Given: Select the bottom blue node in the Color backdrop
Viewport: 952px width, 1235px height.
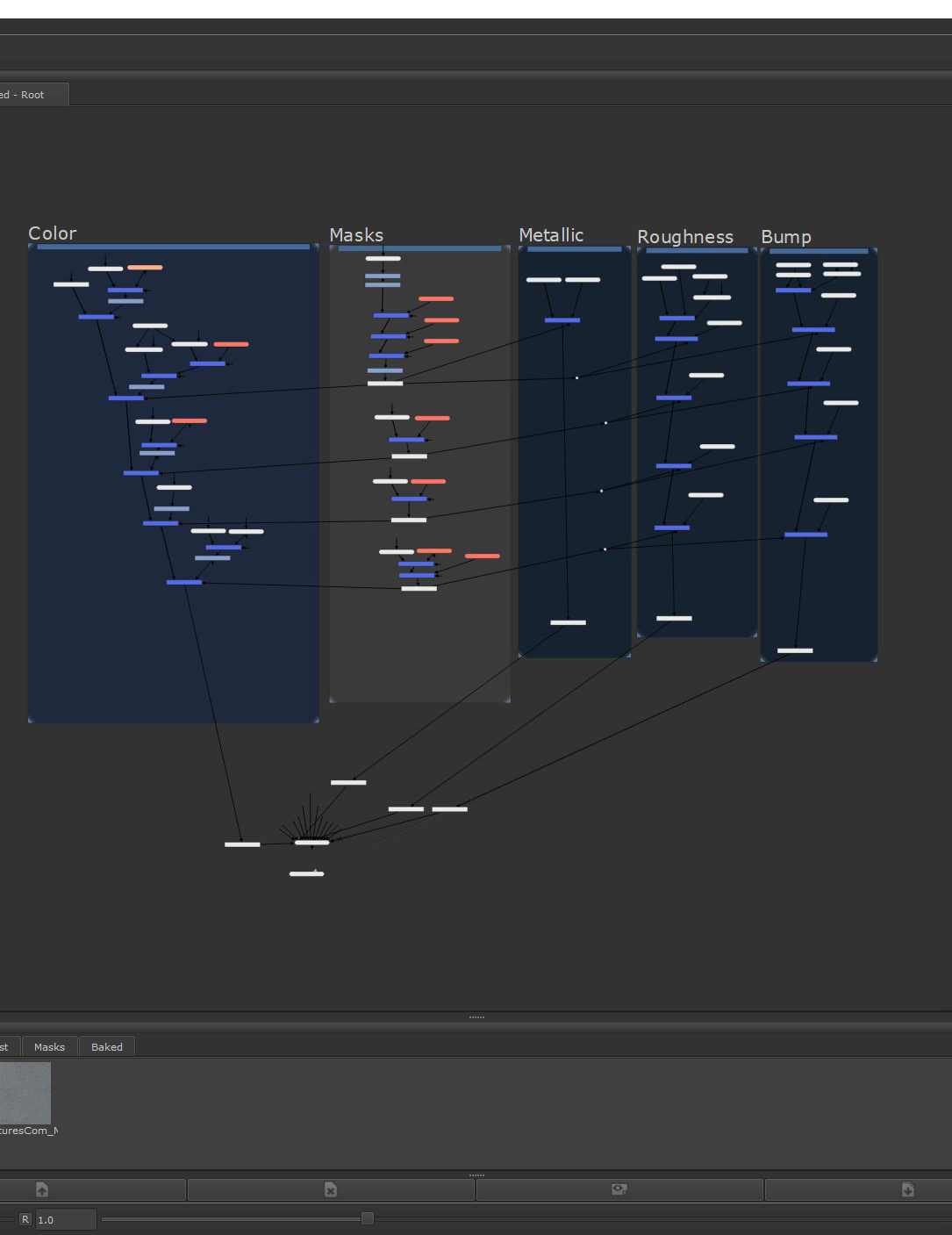Looking at the screenshot, I should [184, 582].
